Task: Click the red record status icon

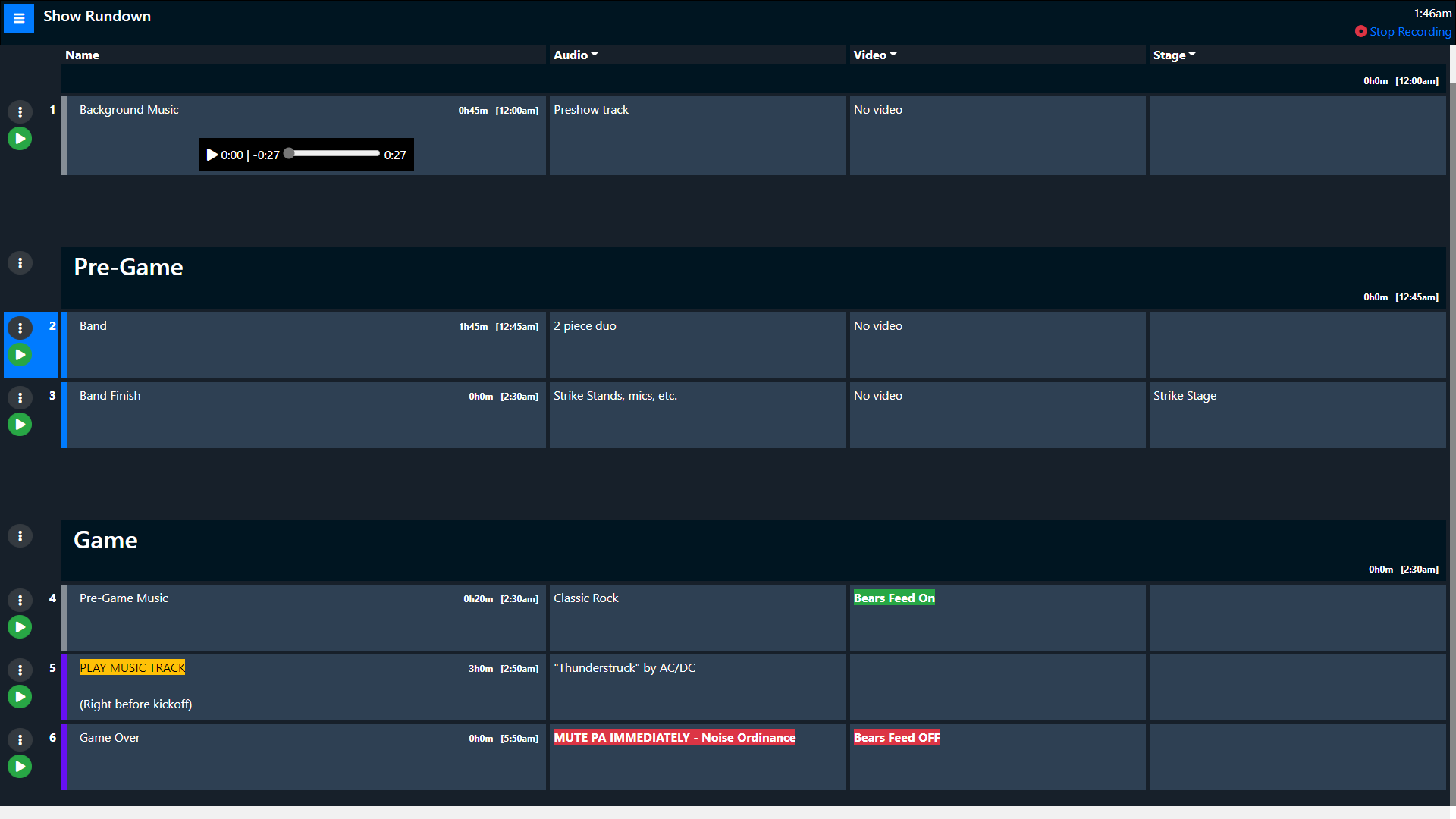Action: (x=1361, y=32)
